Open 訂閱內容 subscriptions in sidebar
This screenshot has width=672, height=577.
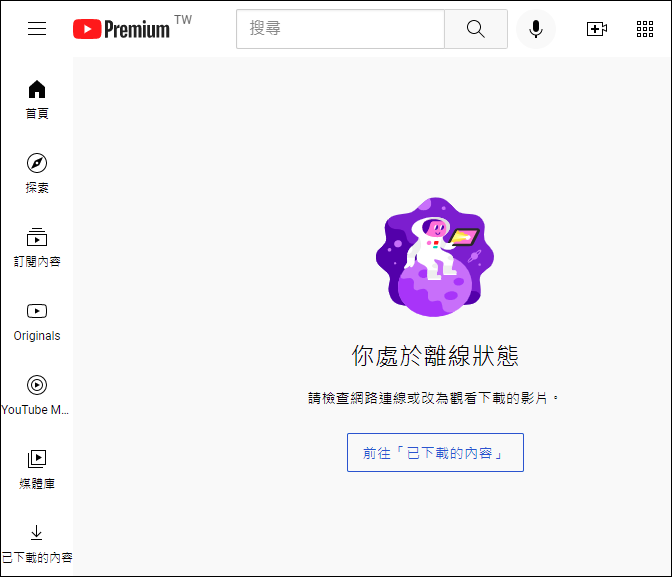(37, 248)
